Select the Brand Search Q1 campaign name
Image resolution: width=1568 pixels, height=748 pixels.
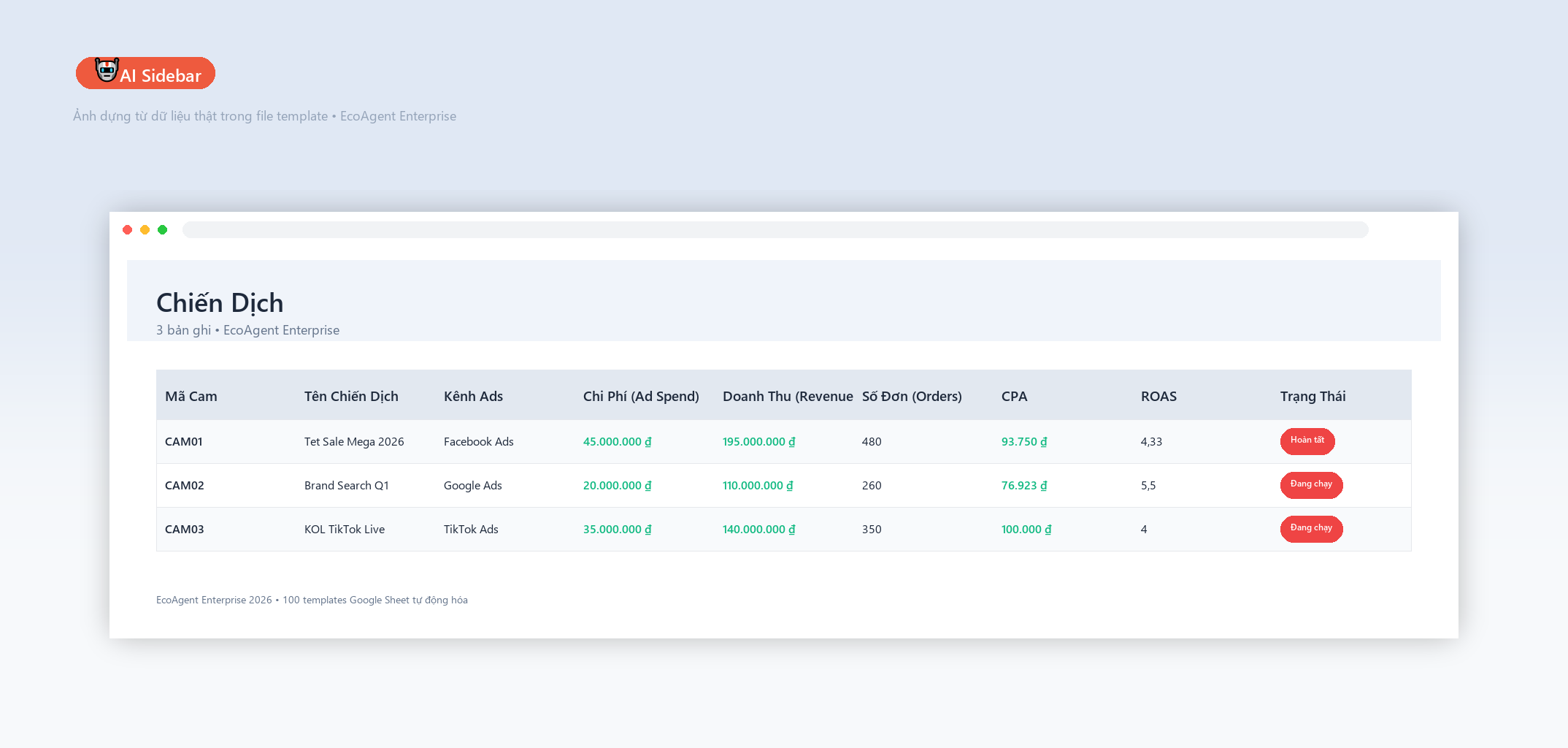coord(347,486)
